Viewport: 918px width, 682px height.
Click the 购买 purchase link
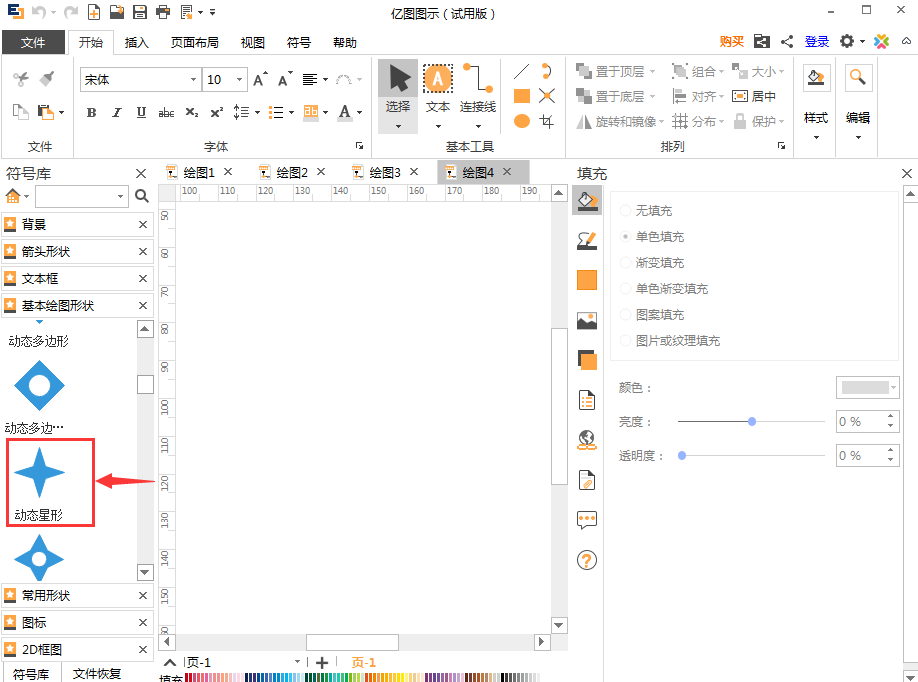(731, 42)
